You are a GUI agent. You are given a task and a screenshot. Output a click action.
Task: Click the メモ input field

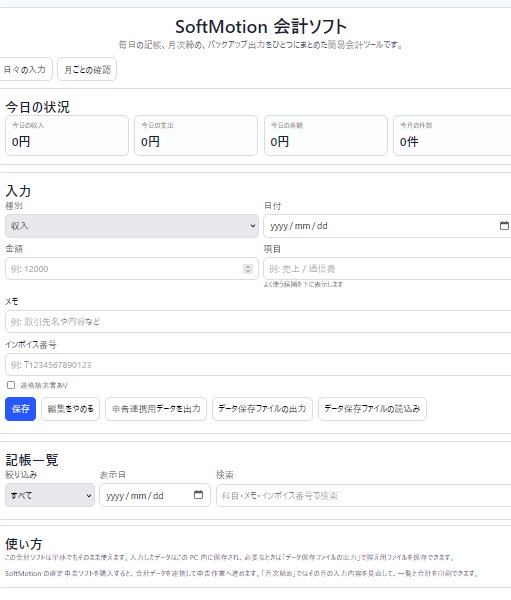coord(258,321)
